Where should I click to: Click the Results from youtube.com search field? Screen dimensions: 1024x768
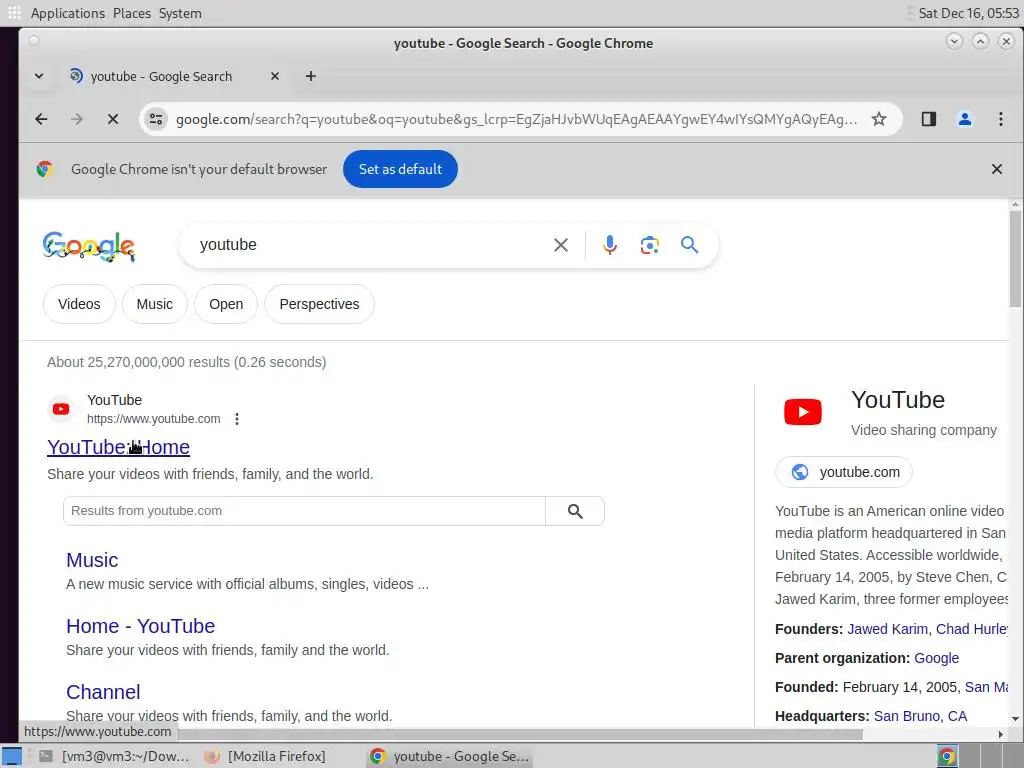click(x=304, y=511)
